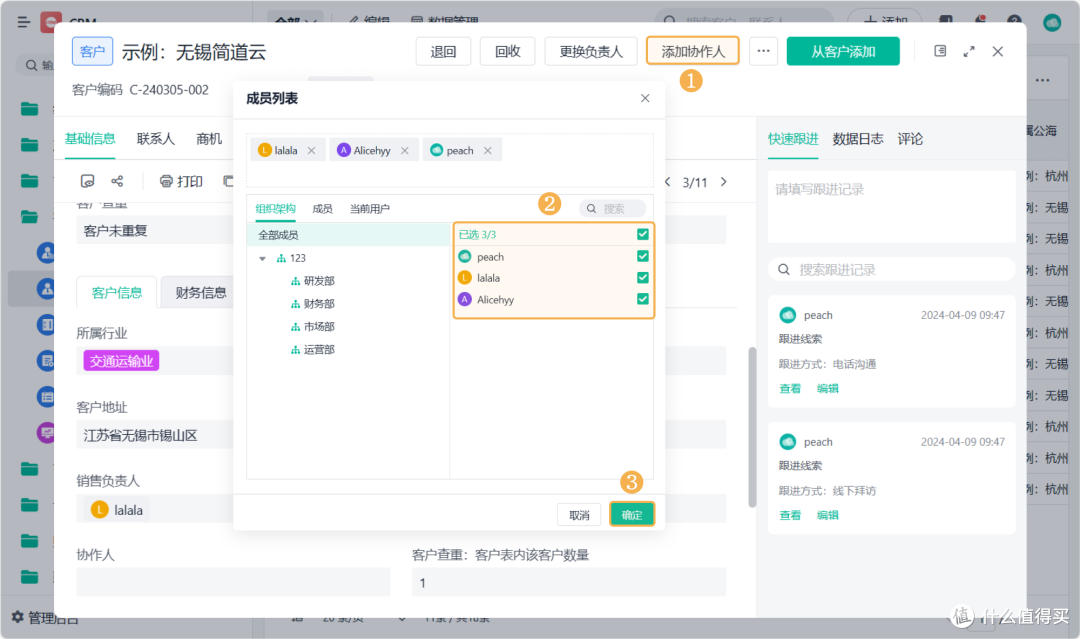1080x639 pixels.
Task: Click 从客户添加 green button
Action: point(843,52)
